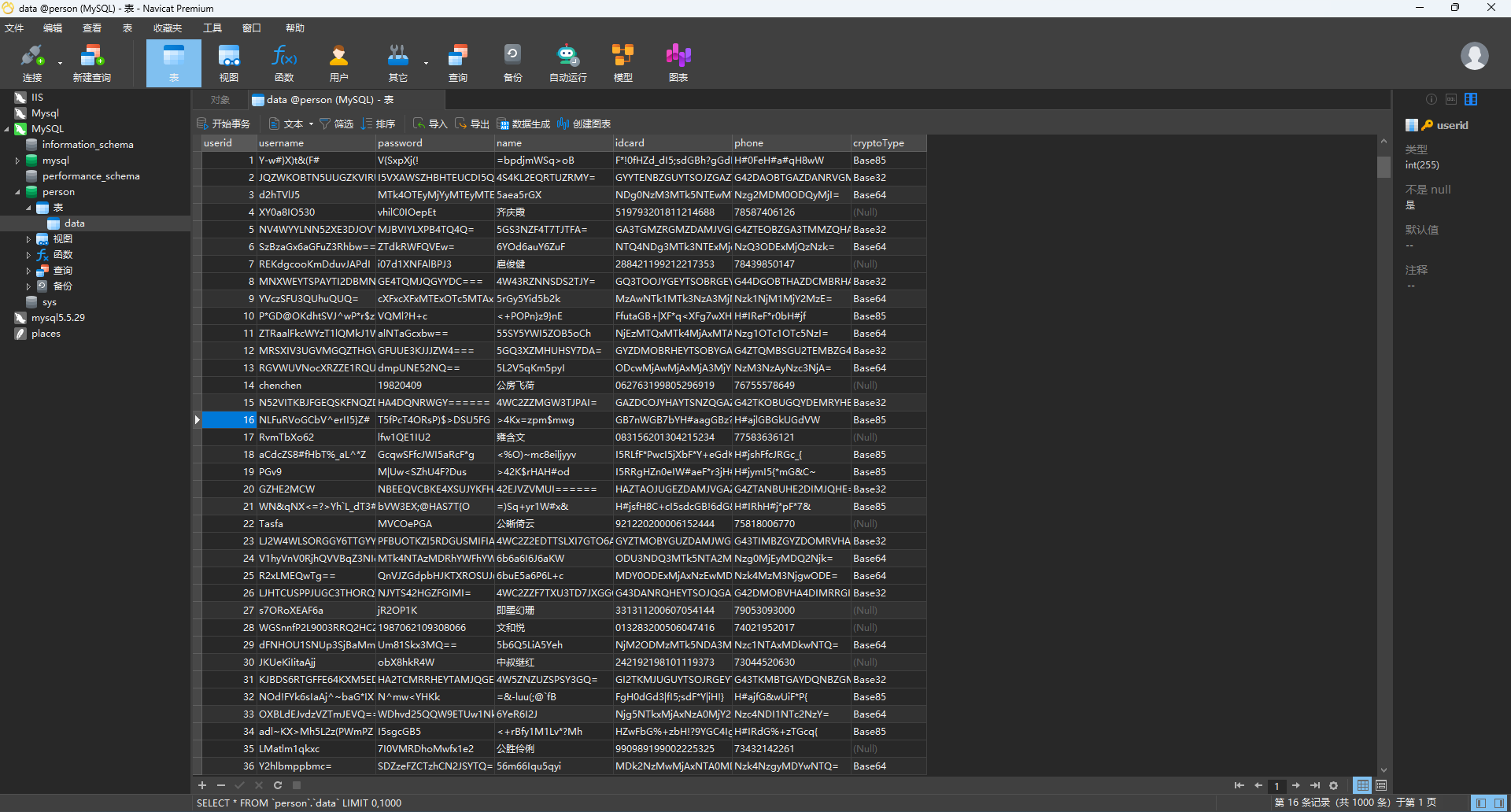Open the pagination settings gear icon
The image size is (1511, 812).
(1334, 785)
